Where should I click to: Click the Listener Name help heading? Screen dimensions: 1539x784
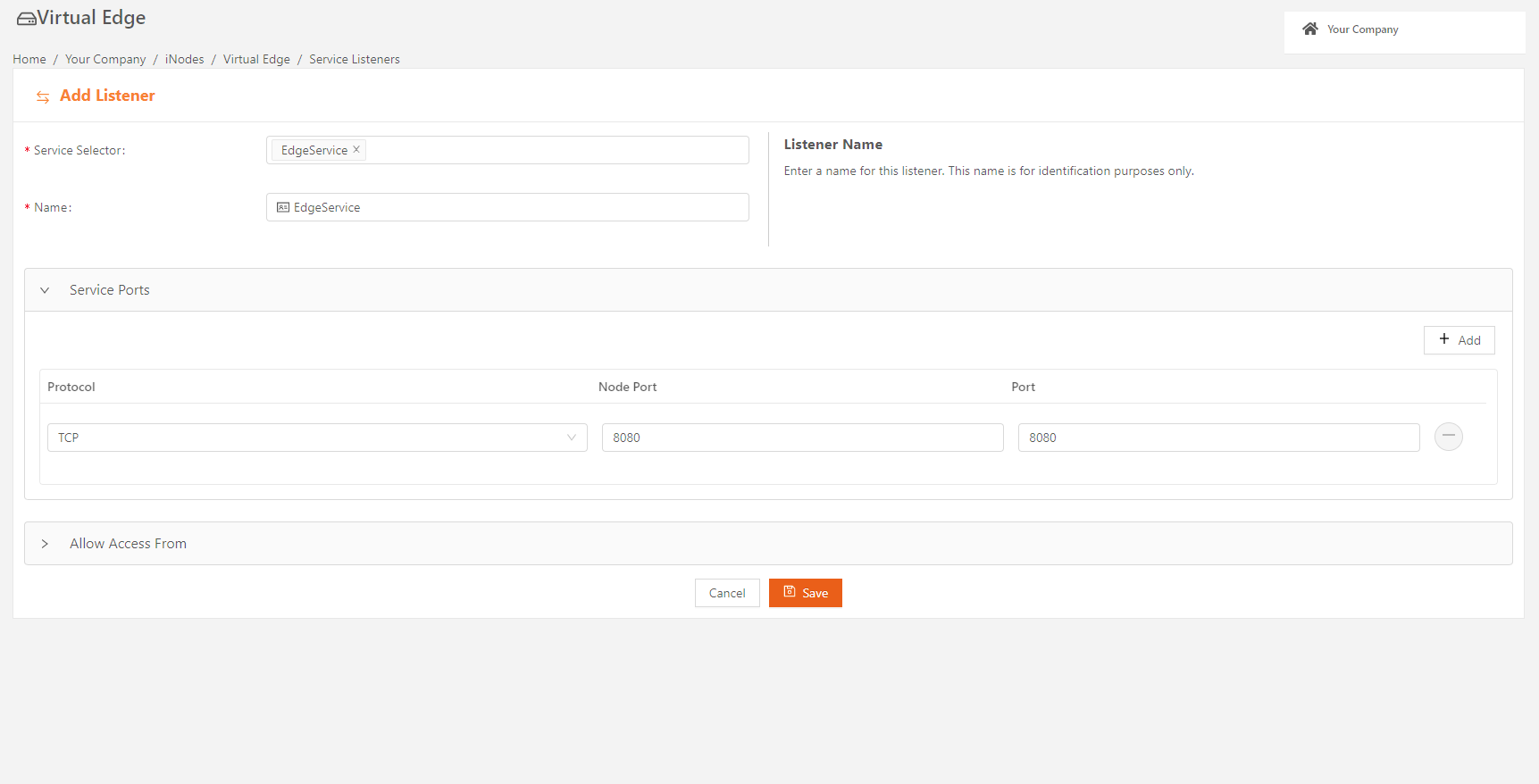833,145
